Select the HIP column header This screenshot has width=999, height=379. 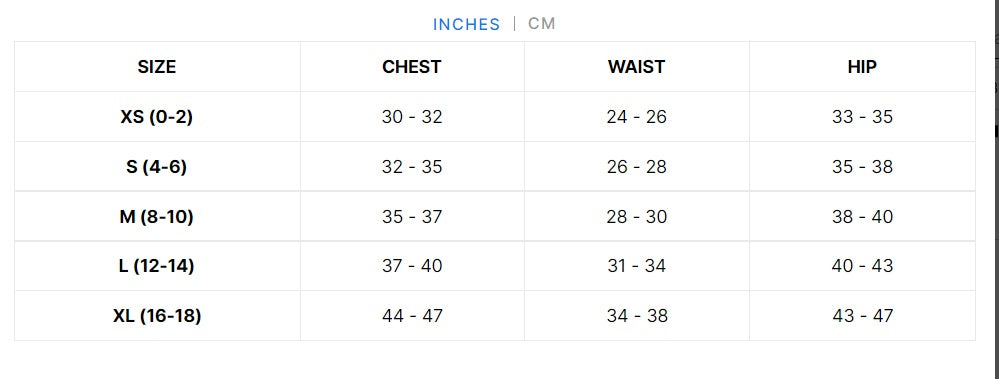click(862, 67)
